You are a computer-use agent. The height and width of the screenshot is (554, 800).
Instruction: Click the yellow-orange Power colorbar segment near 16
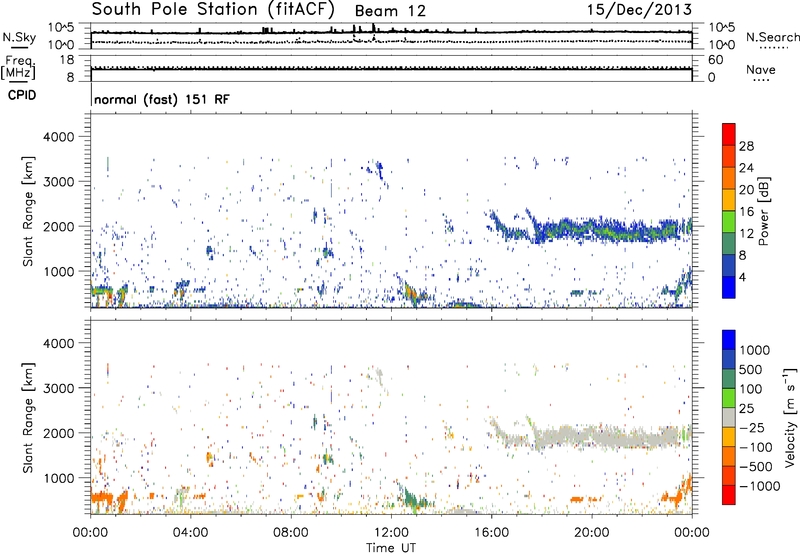[729, 200]
